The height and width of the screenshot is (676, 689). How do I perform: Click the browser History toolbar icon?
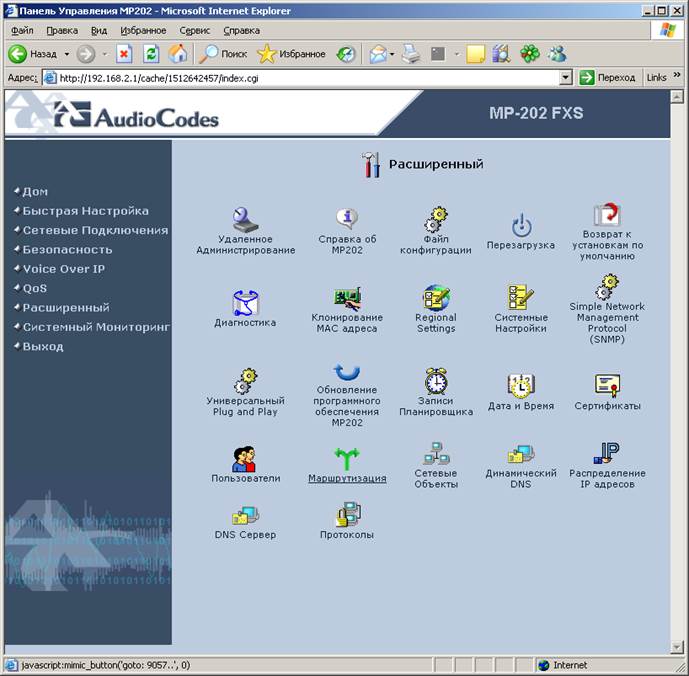click(x=346, y=54)
